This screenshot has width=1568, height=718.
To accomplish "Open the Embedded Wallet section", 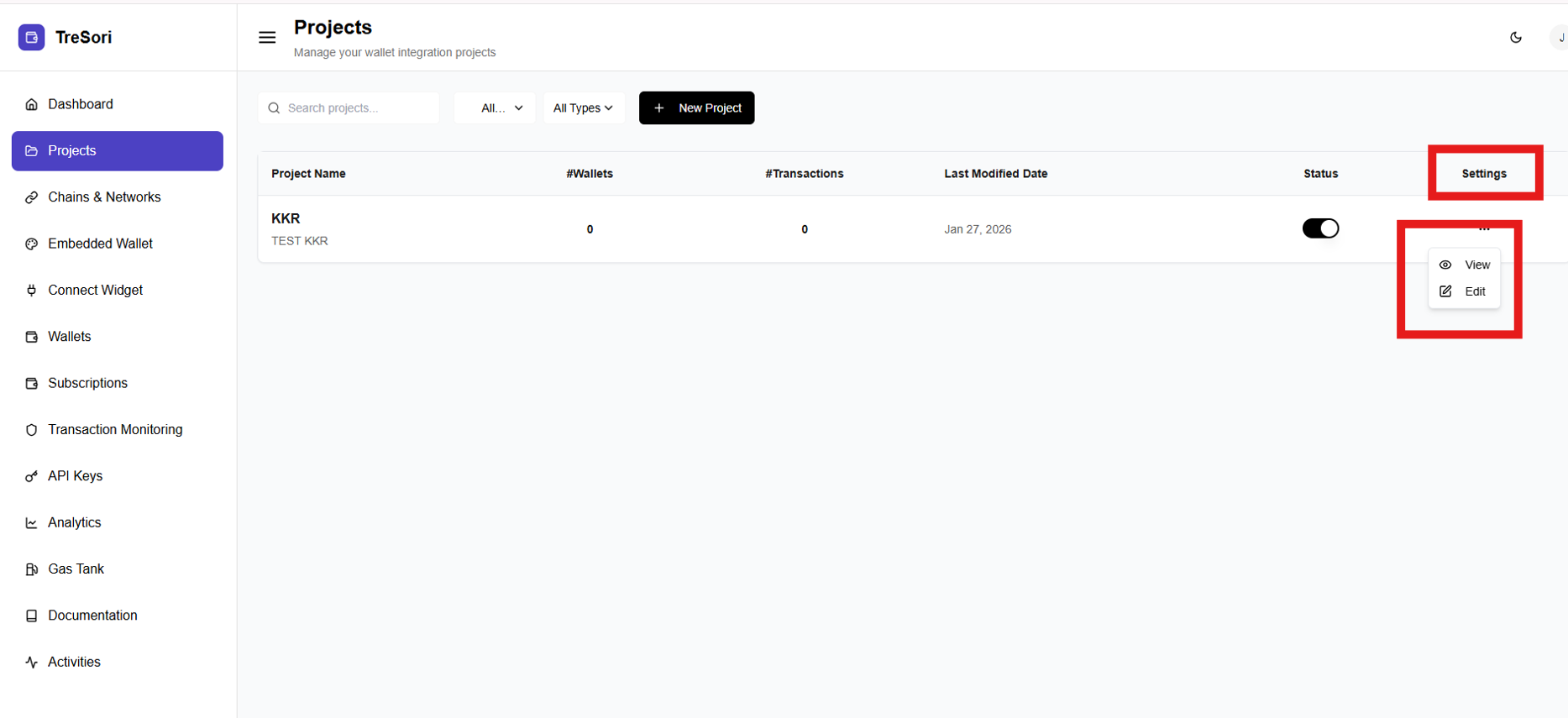I will point(100,244).
